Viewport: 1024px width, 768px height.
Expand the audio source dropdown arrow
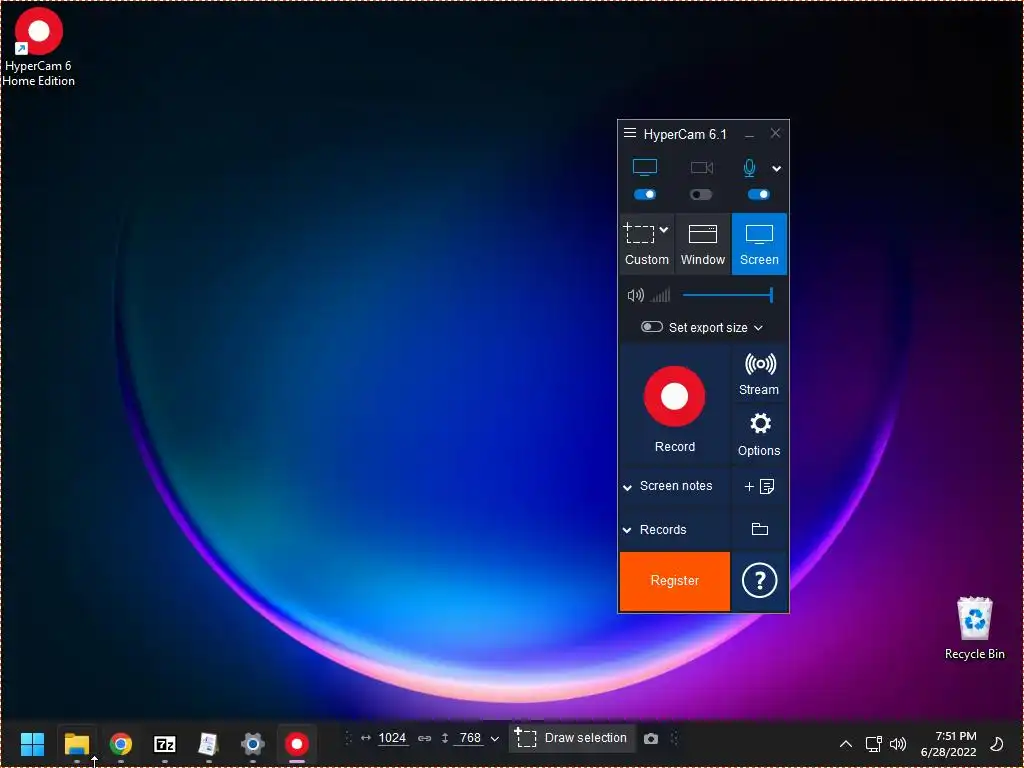(x=776, y=168)
